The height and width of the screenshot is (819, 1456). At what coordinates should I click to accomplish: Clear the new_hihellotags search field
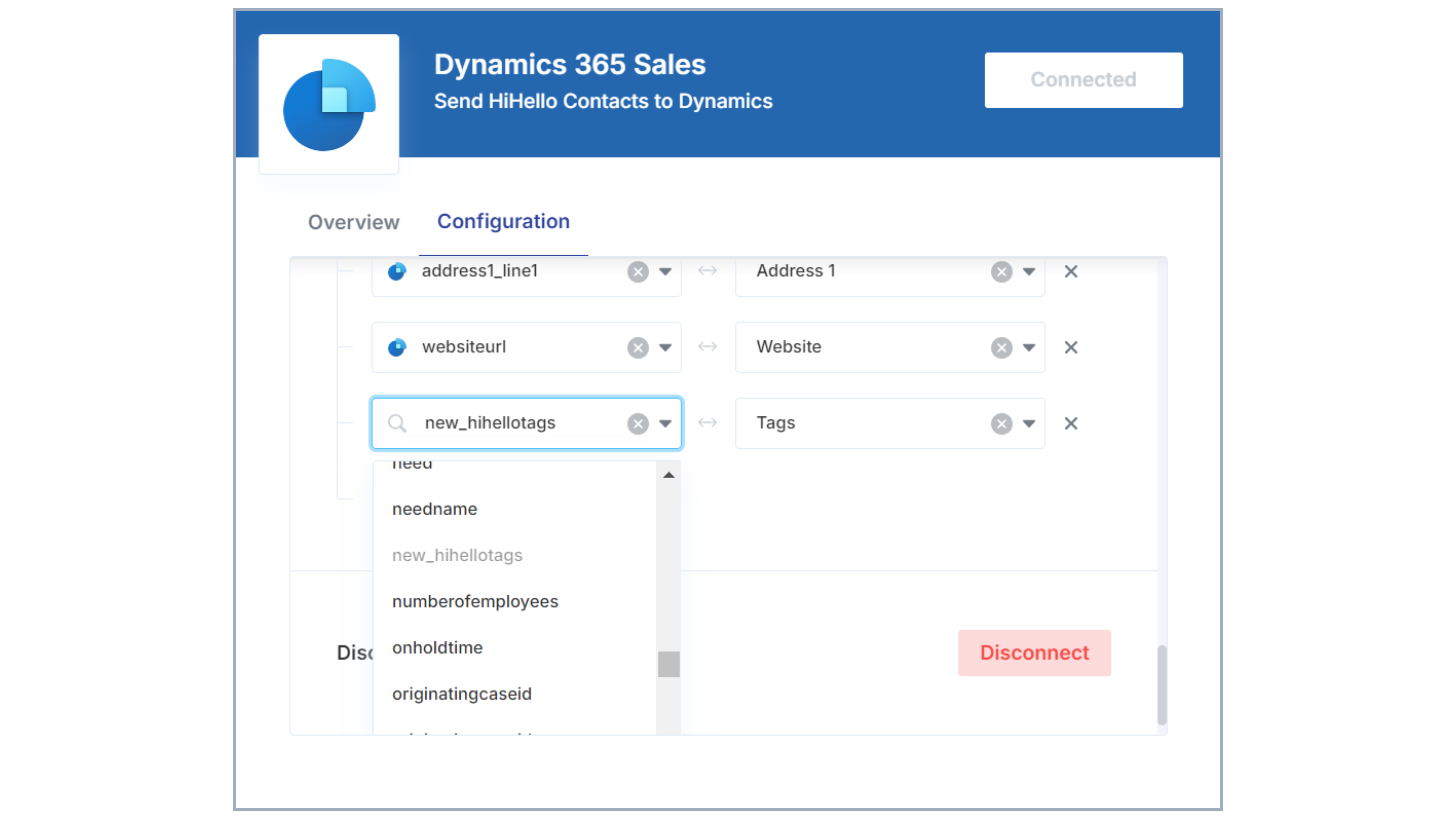tap(638, 424)
